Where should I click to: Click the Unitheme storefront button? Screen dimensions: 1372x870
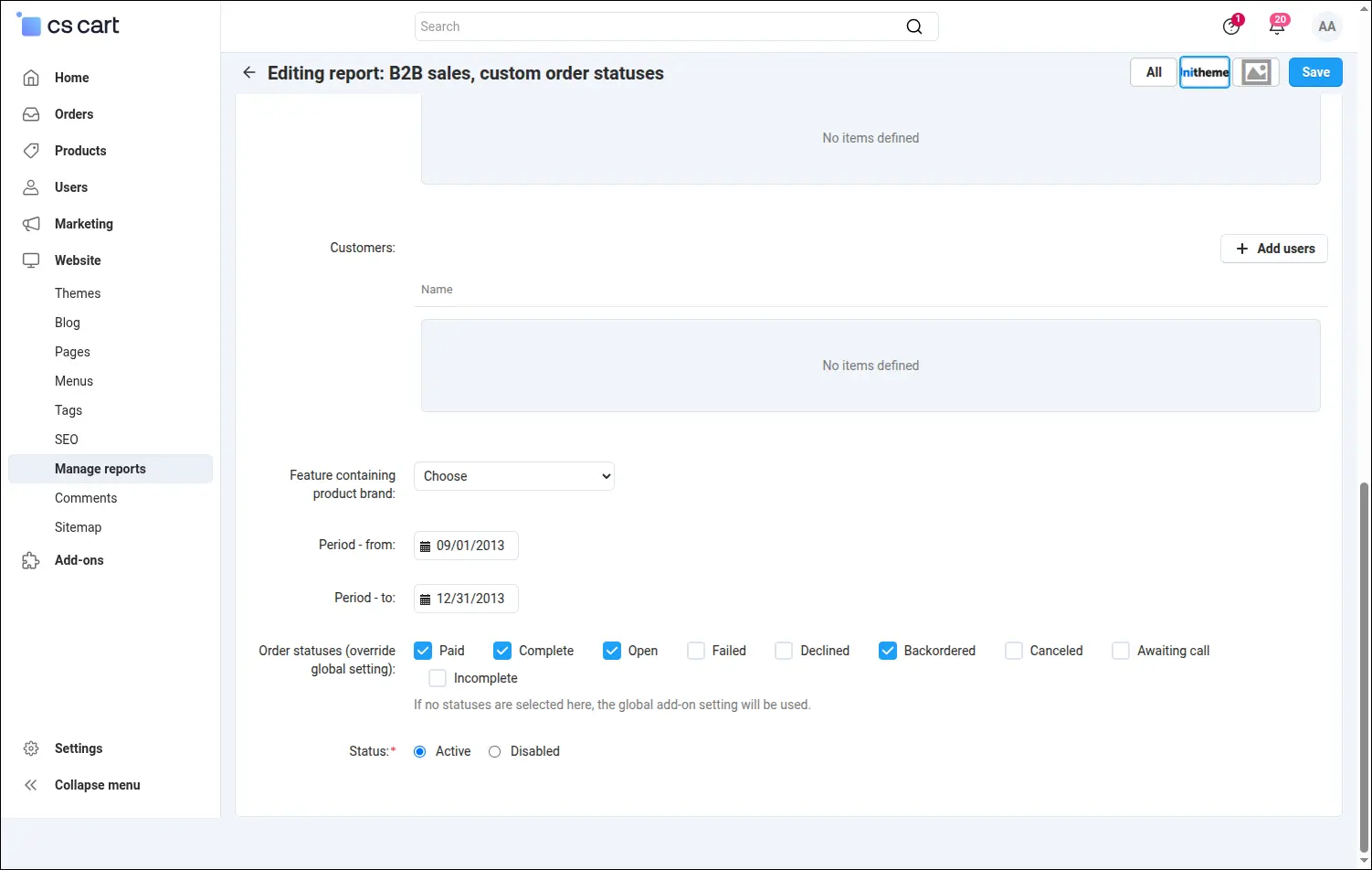1205,72
